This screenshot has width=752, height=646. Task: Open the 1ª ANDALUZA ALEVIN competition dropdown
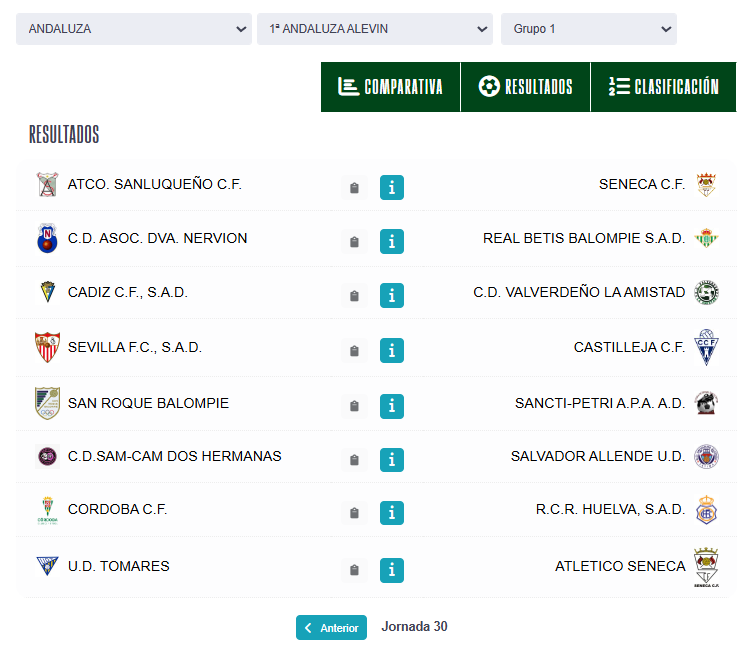[x=375, y=29]
